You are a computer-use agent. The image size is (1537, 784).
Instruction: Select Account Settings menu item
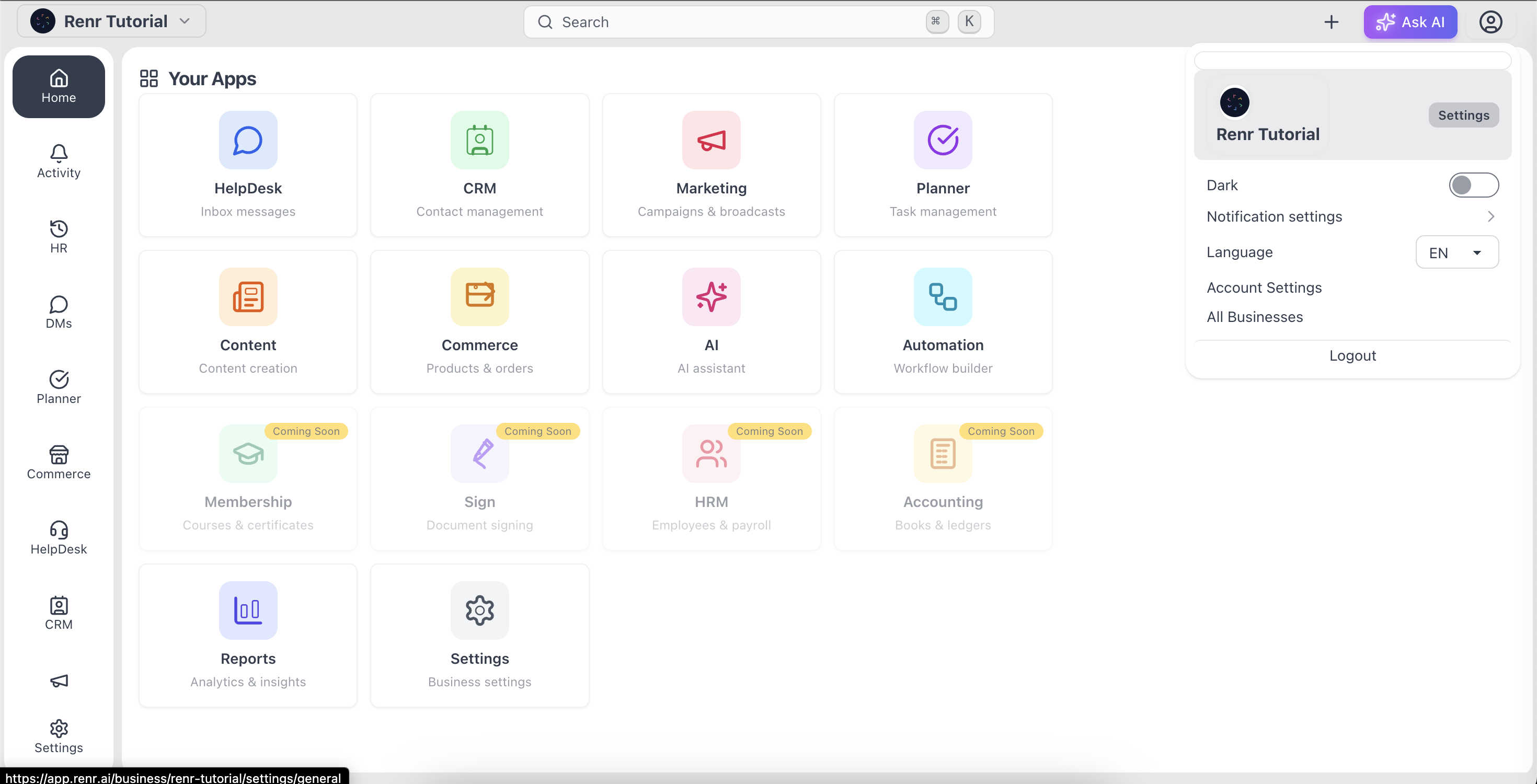tap(1264, 287)
